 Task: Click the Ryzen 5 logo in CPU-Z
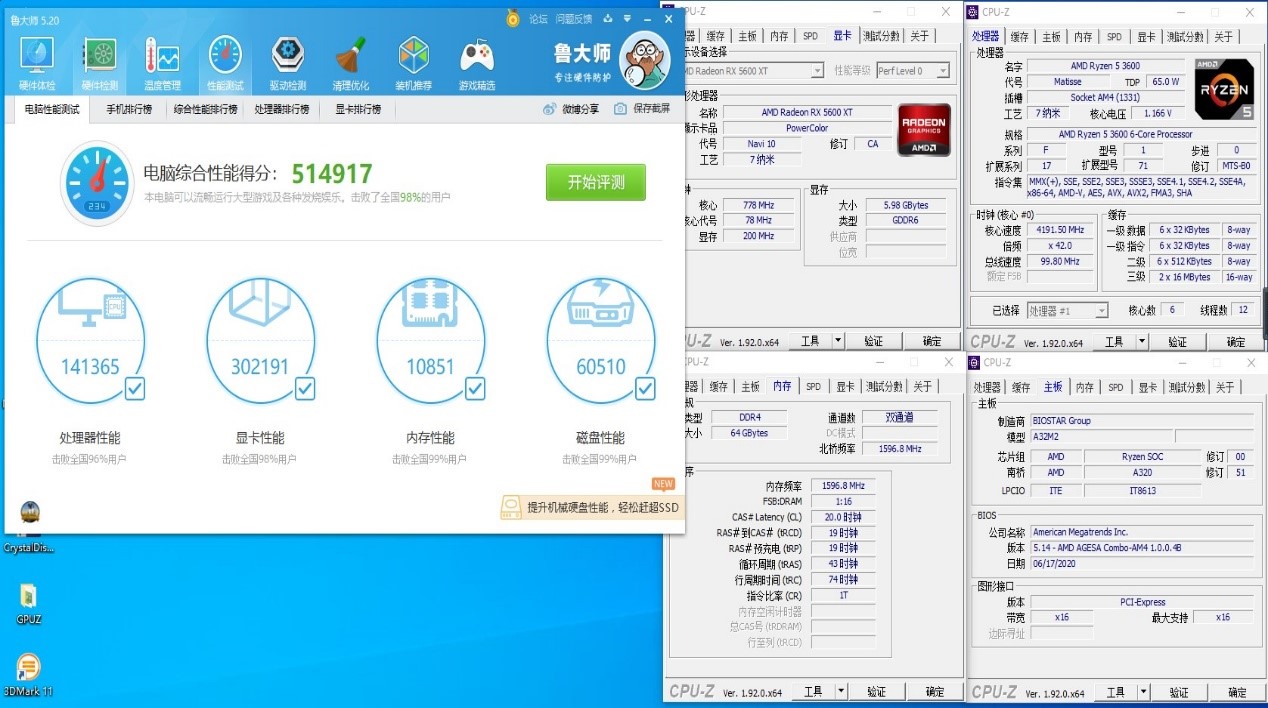click(1224, 88)
